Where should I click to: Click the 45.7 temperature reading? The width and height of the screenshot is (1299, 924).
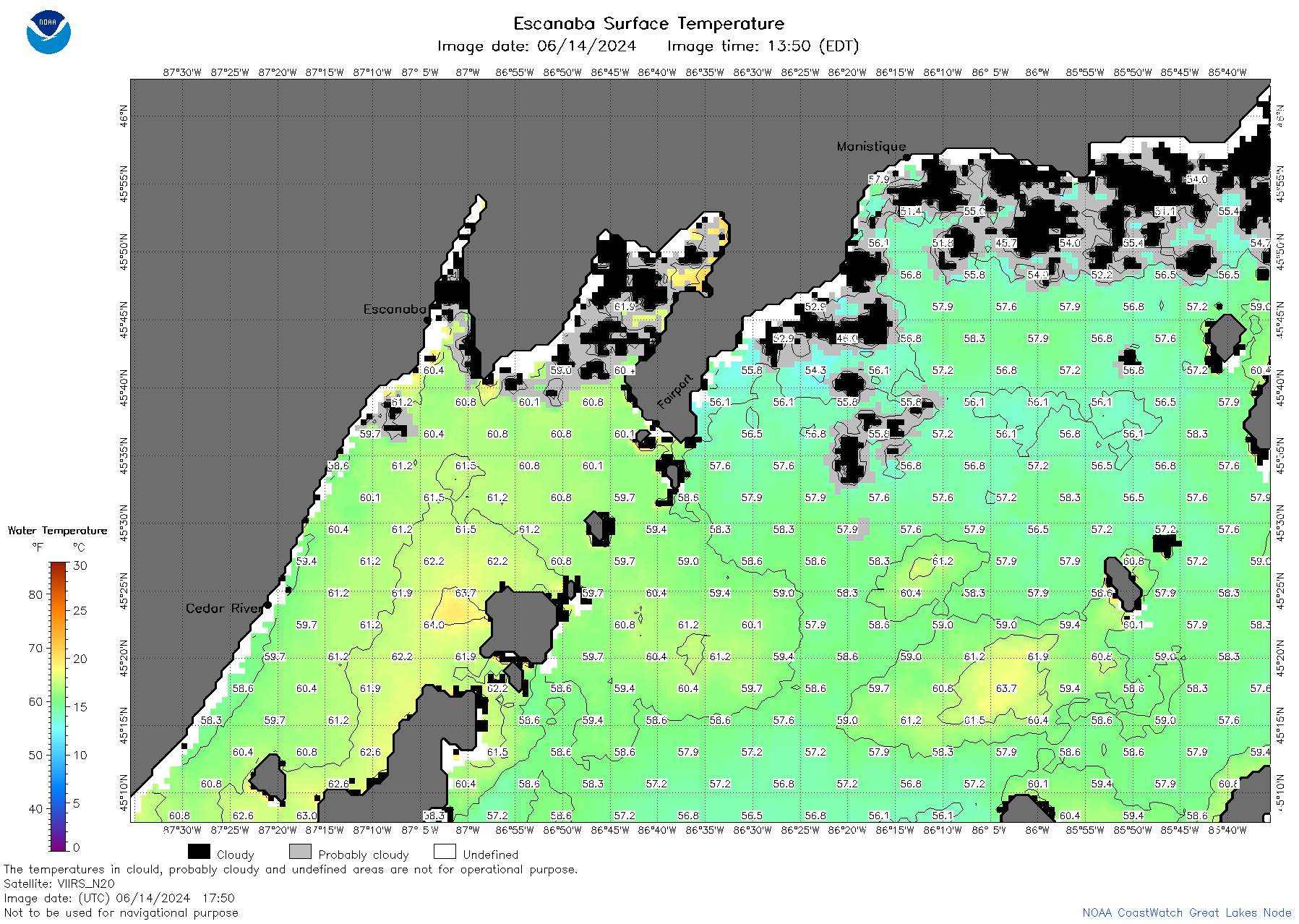pyautogui.click(x=1006, y=243)
